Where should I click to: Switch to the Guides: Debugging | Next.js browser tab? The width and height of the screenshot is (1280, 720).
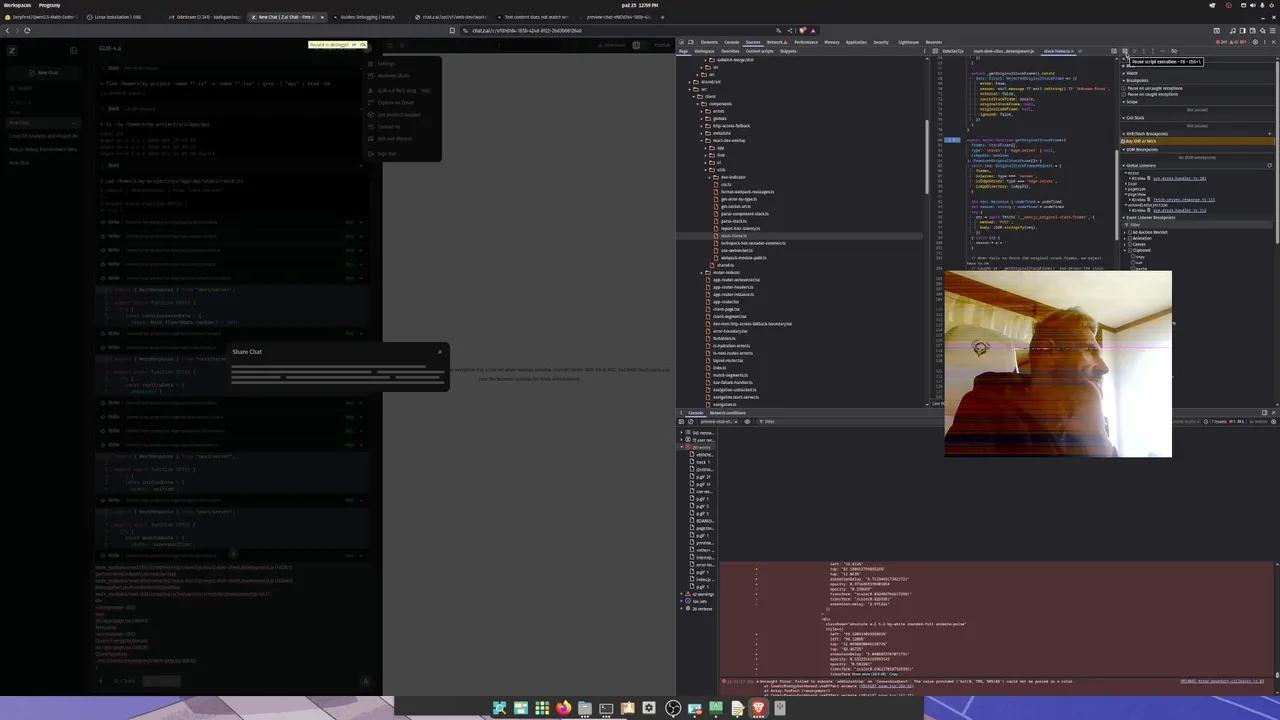367,17
